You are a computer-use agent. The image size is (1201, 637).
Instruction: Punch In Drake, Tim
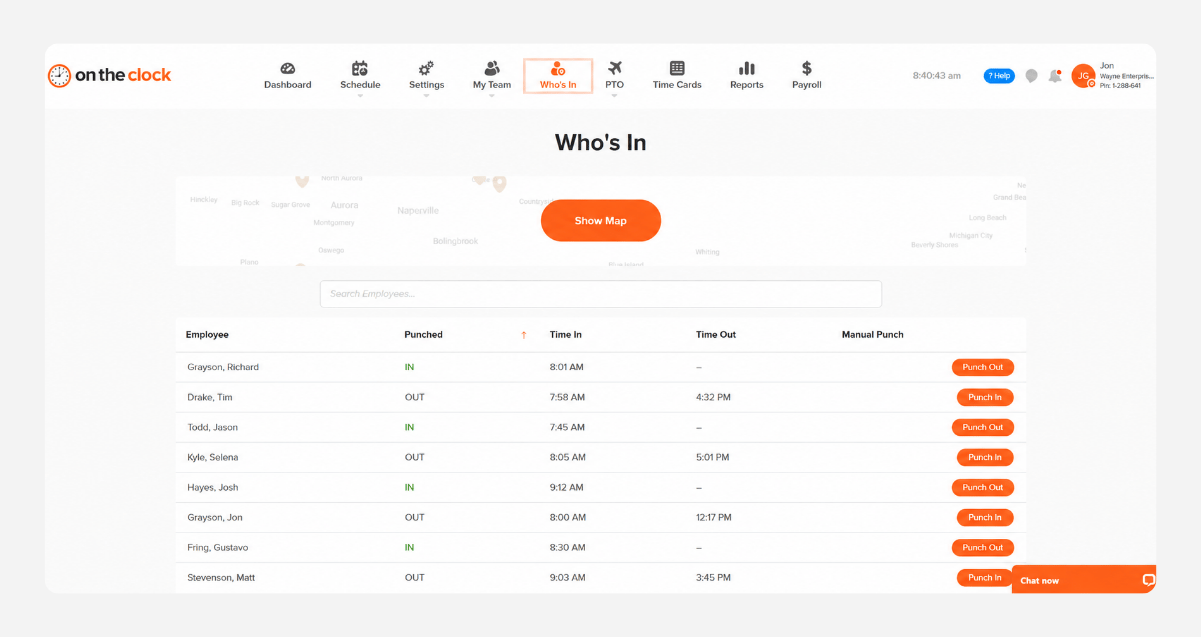pos(985,397)
